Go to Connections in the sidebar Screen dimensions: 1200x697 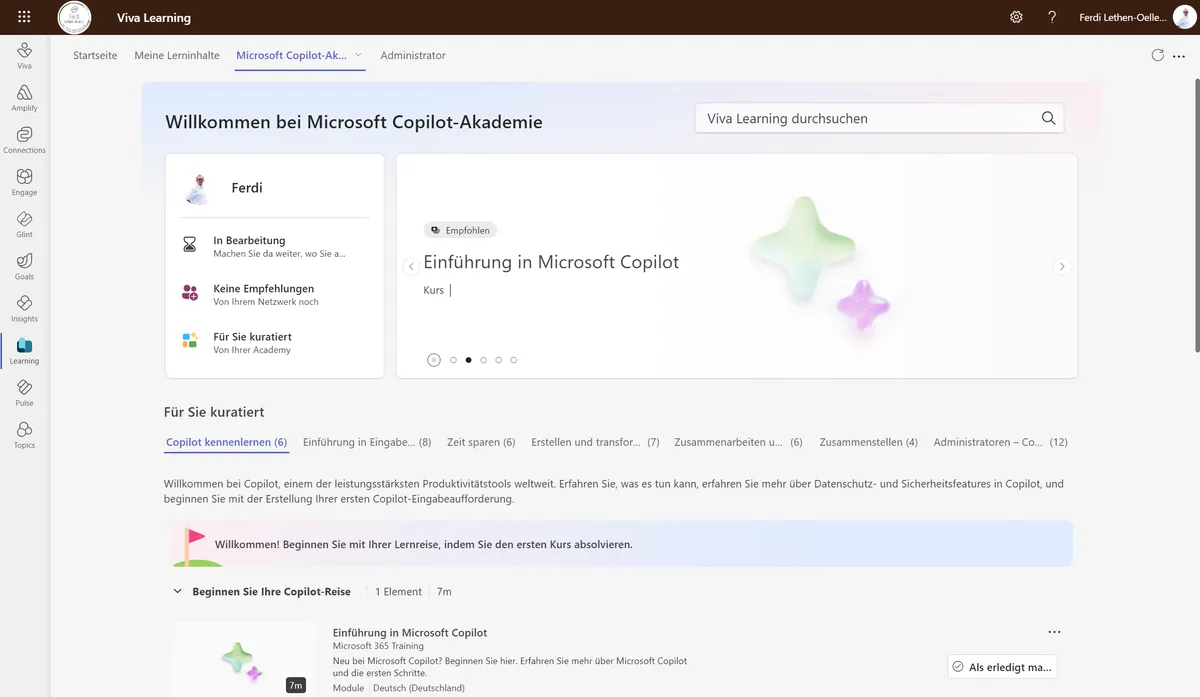(x=24, y=139)
